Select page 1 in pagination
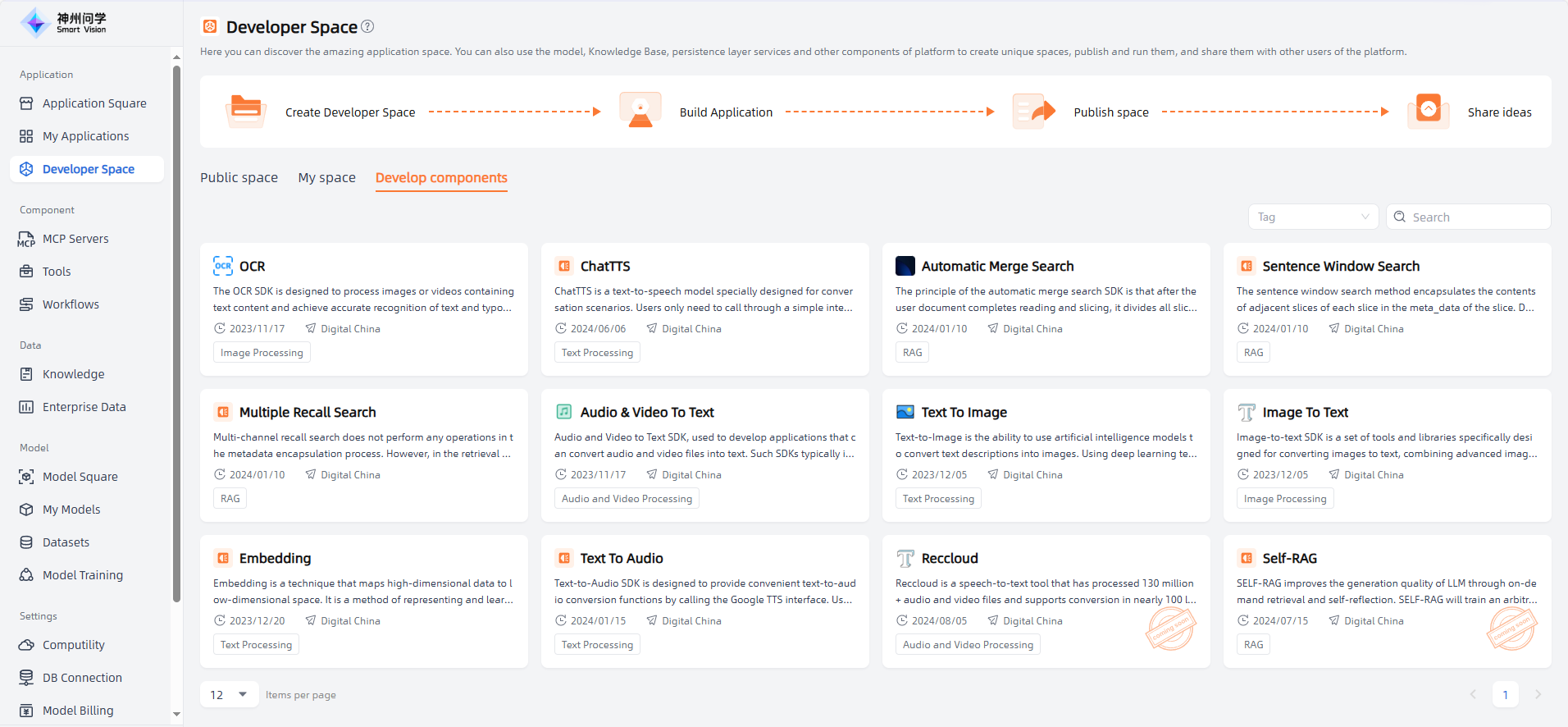 1505,695
